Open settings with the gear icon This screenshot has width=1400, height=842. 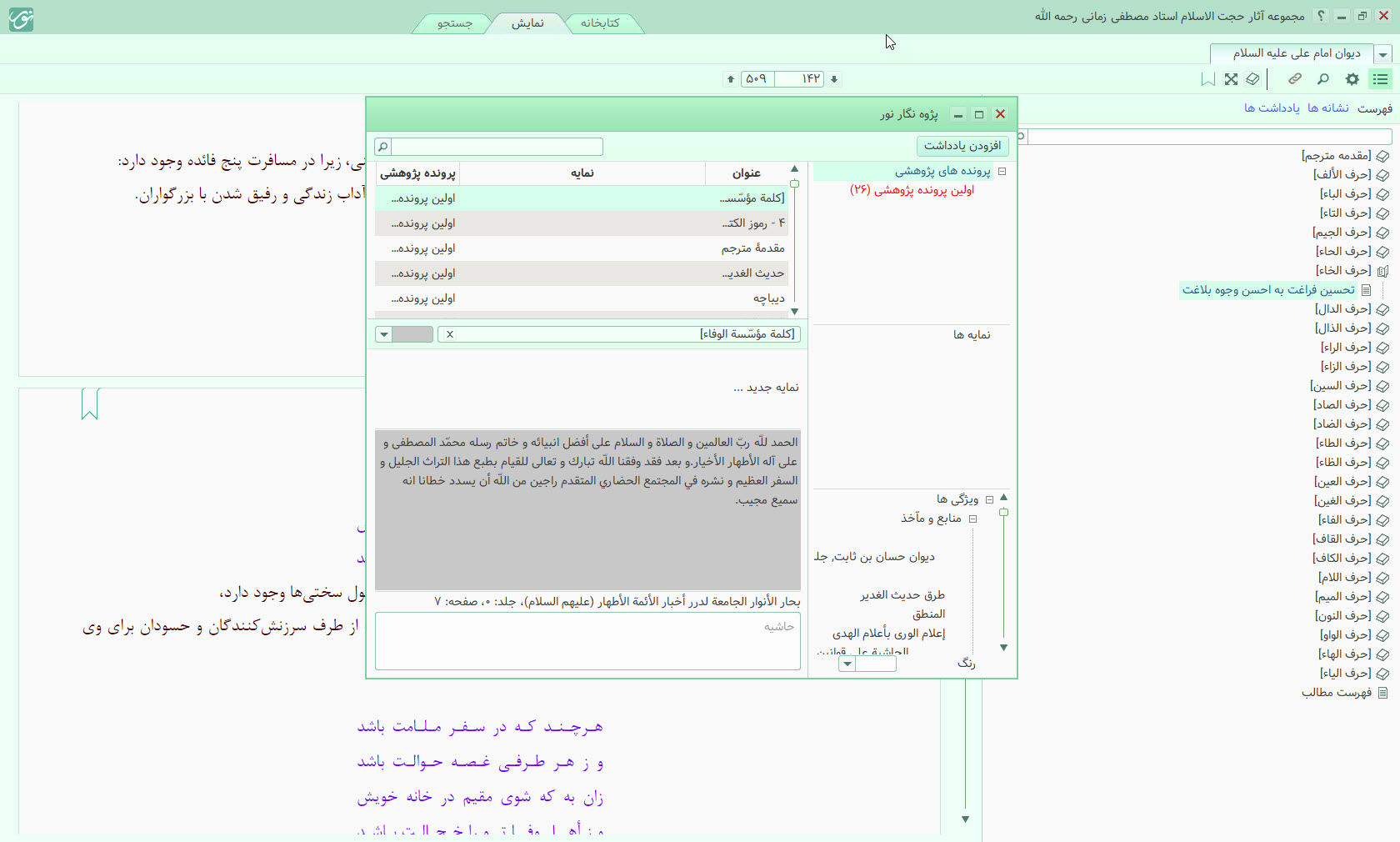tap(1352, 79)
